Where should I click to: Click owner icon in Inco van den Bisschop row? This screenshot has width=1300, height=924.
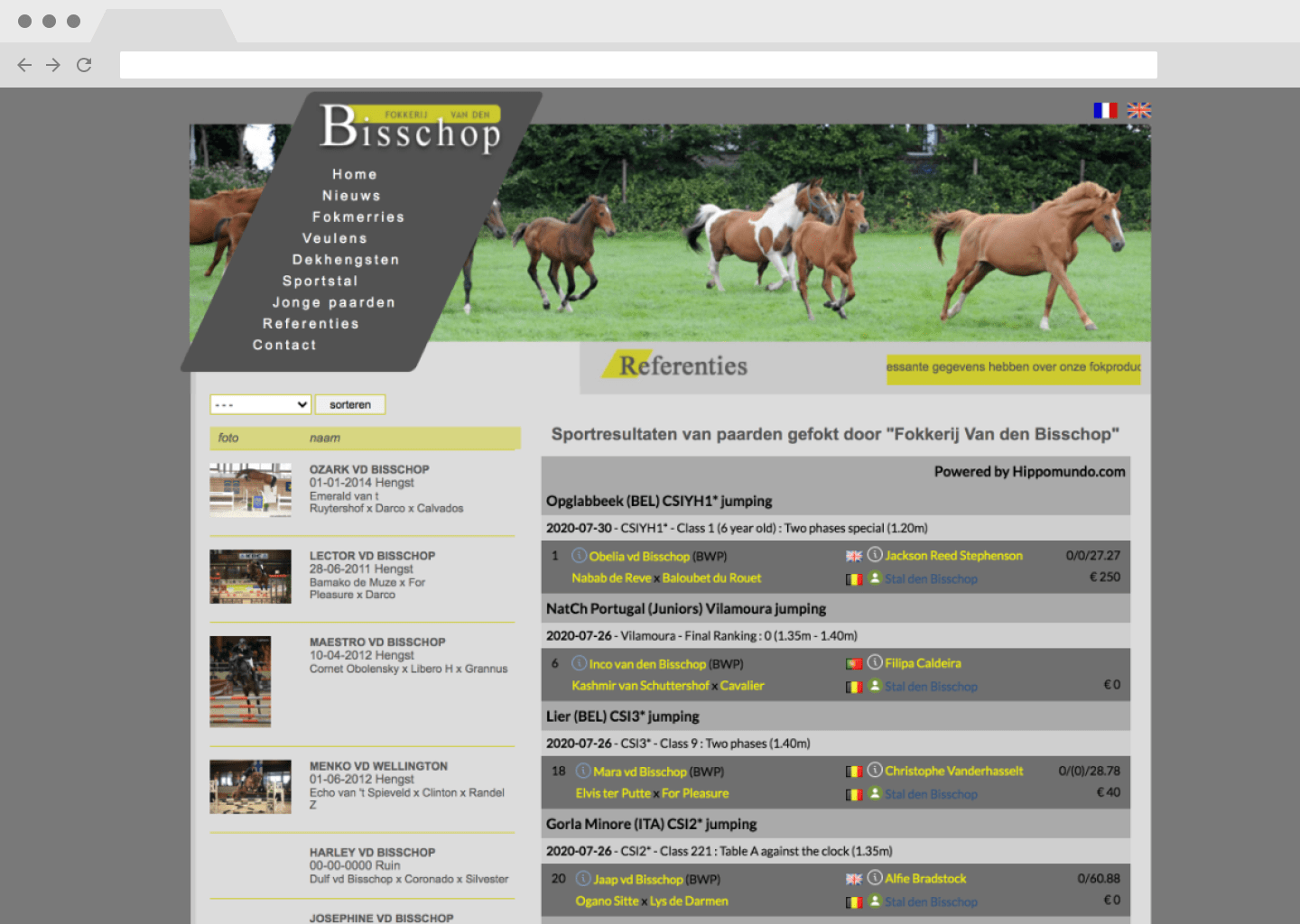coord(875,686)
